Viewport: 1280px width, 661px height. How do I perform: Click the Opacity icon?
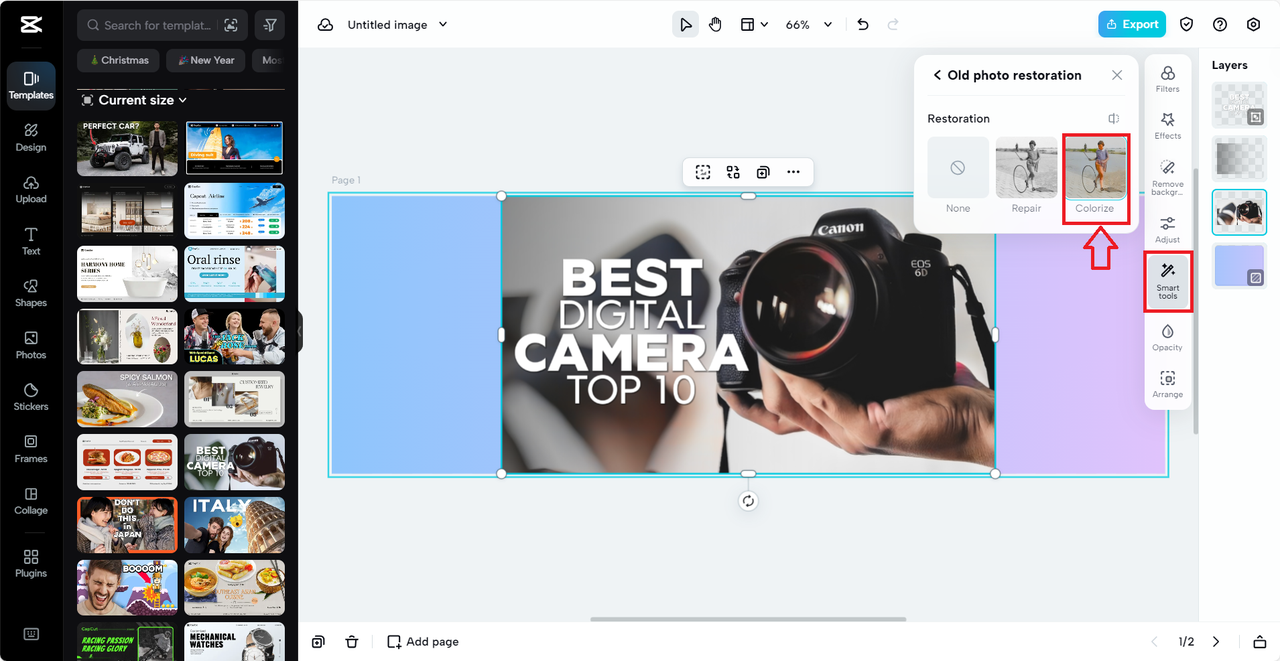[1167, 336]
